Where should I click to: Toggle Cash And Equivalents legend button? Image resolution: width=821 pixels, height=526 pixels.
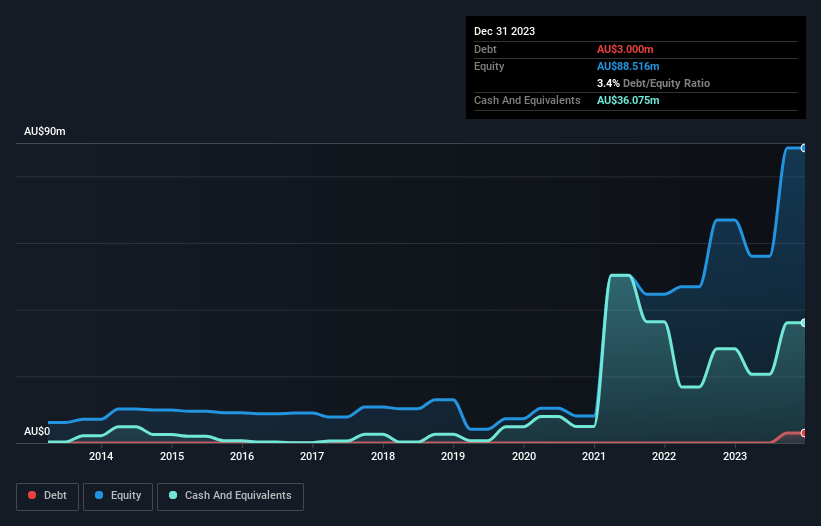point(230,496)
